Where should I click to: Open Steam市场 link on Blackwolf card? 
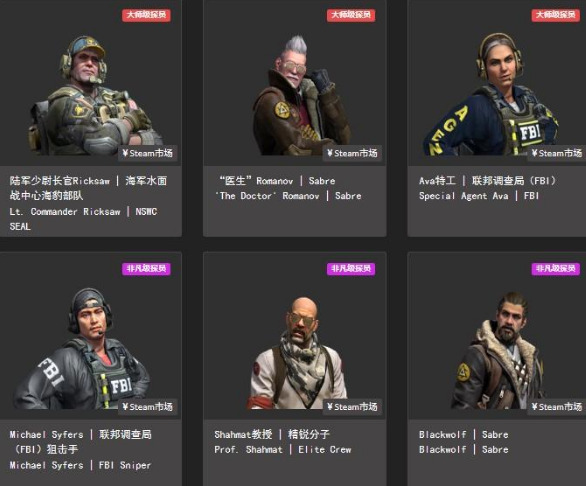tap(556, 407)
